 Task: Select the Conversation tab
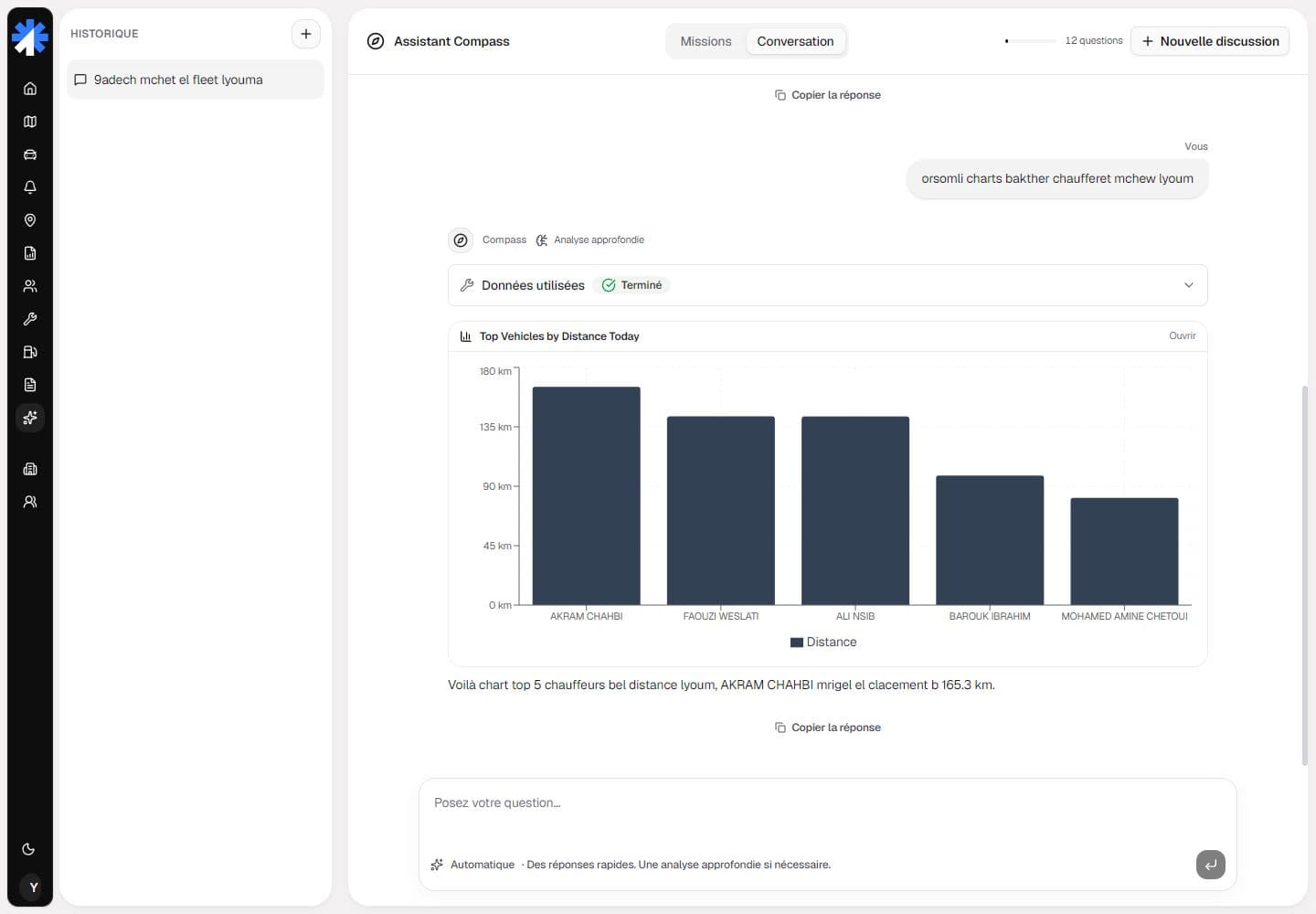click(x=795, y=41)
